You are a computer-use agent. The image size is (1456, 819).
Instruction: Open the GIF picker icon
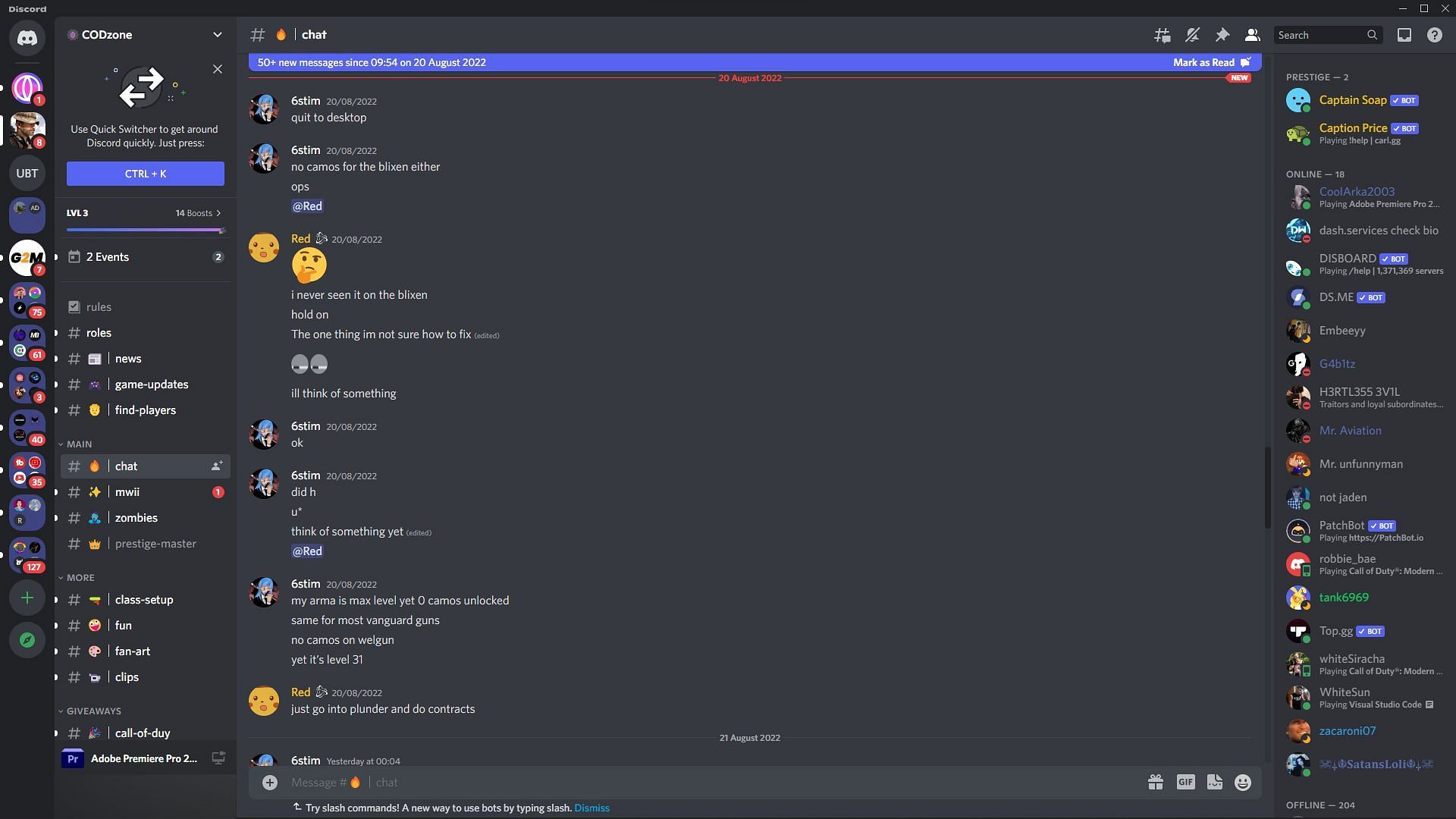coord(1186,782)
